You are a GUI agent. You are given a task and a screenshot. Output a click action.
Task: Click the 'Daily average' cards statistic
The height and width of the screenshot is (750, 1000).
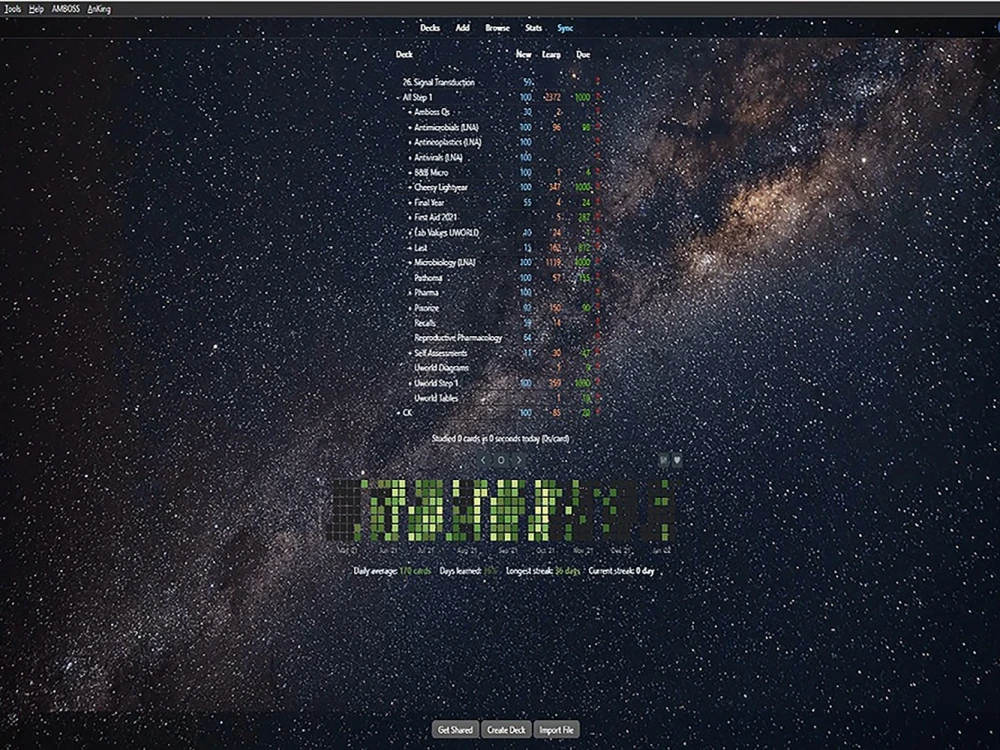[x=392, y=571]
